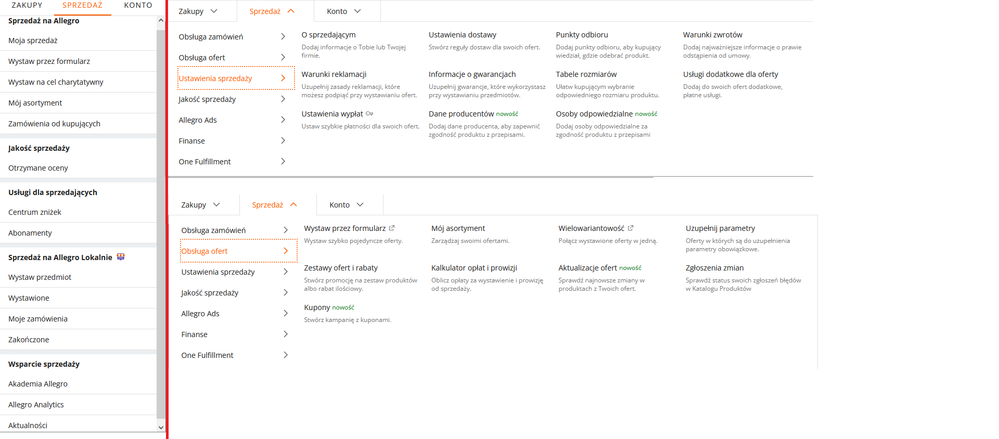This screenshot has width=999, height=439.
Task: Switch to ZAKUPY tab in left sidebar
Action: 27,5
